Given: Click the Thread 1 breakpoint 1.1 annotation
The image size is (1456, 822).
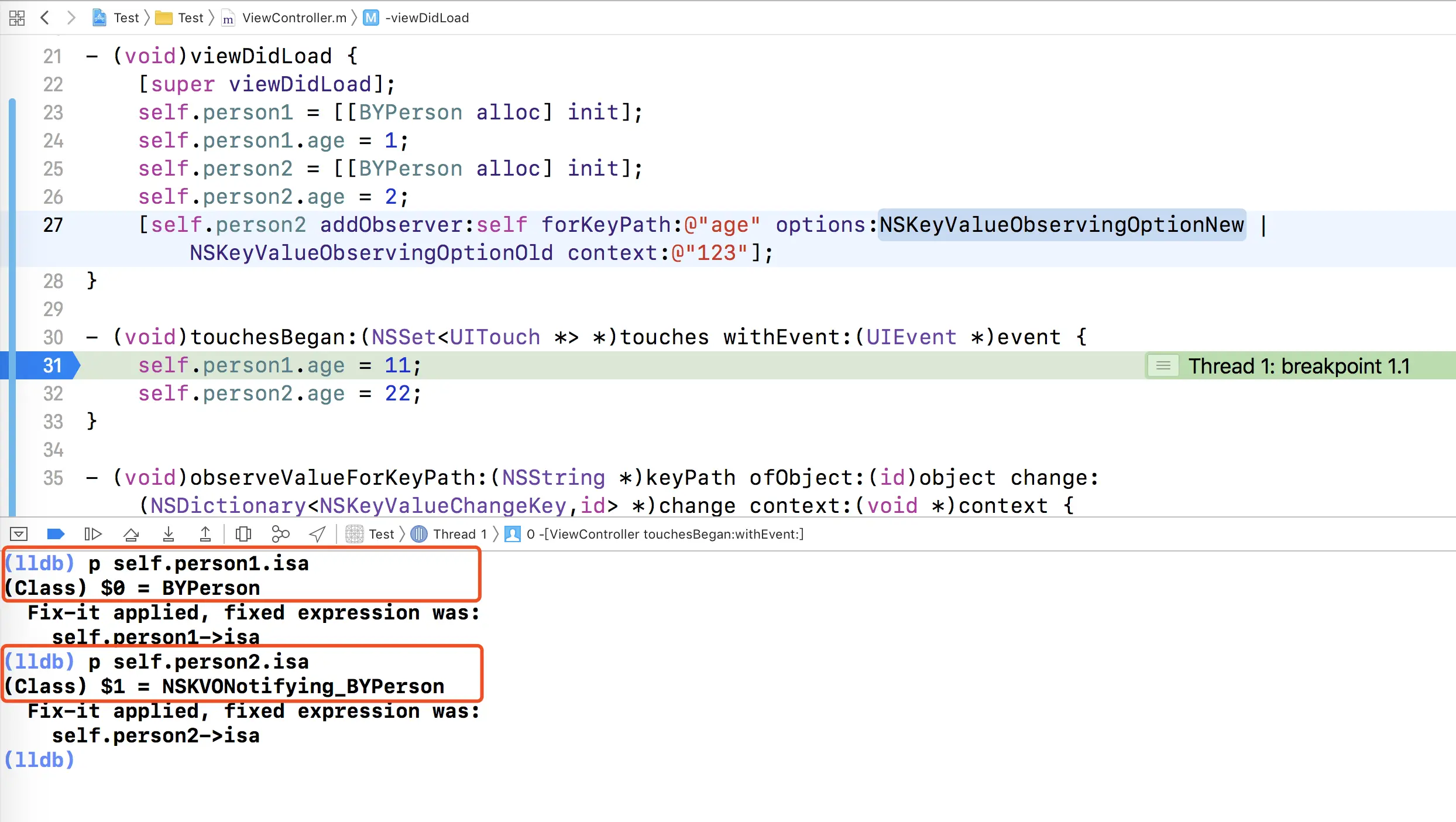Looking at the screenshot, I should pyautogui.click(x=1298, y=366).
